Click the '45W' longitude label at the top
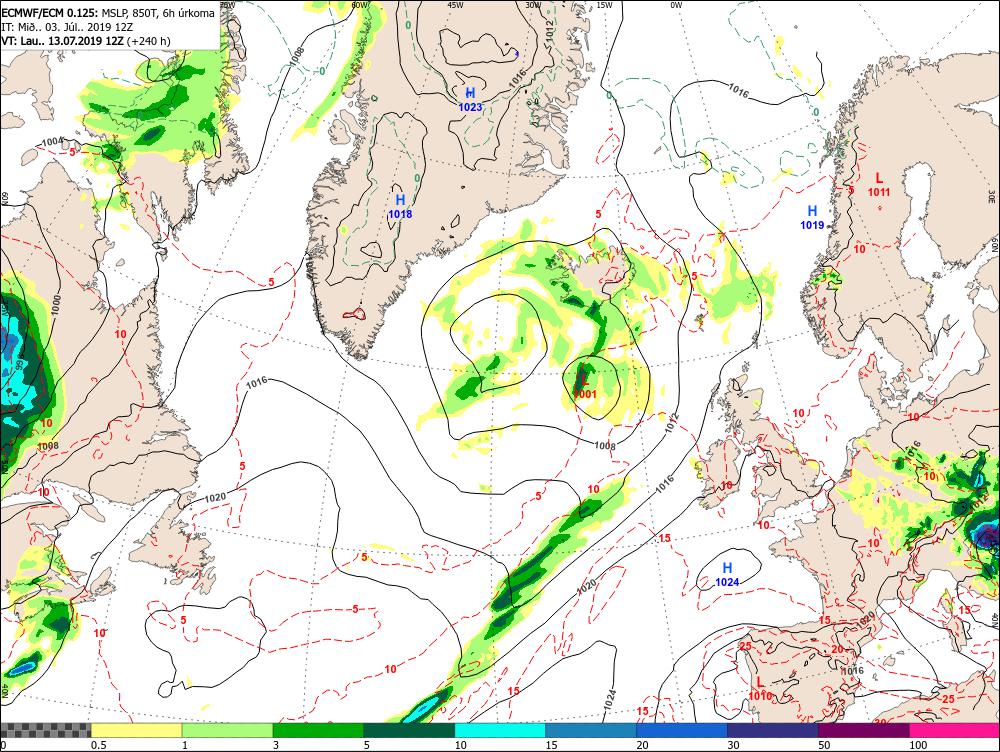Screen dimensions: 1000x752 455,5
